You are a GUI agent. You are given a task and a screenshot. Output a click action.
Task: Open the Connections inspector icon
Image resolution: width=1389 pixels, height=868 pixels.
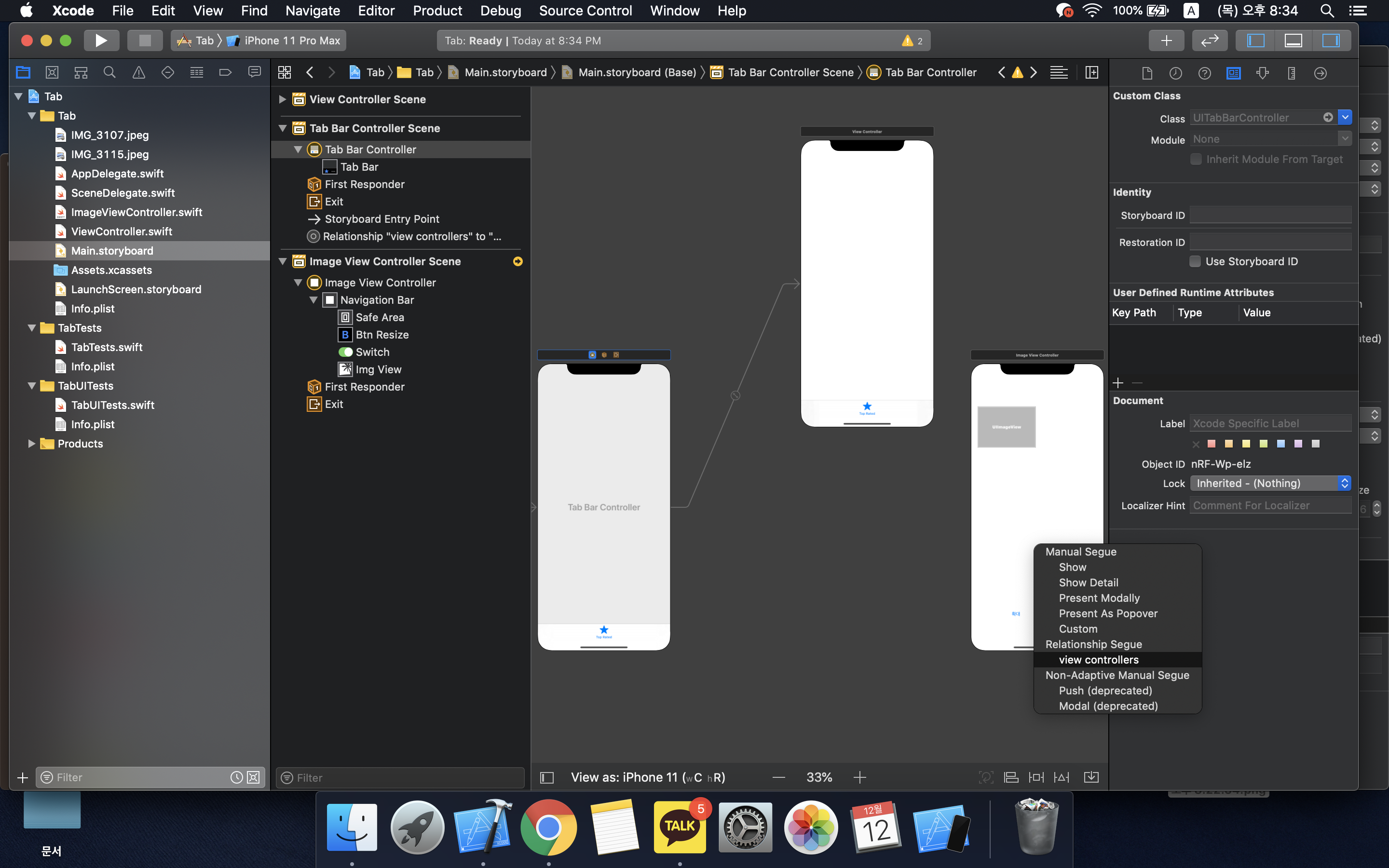pos(1320,73)
